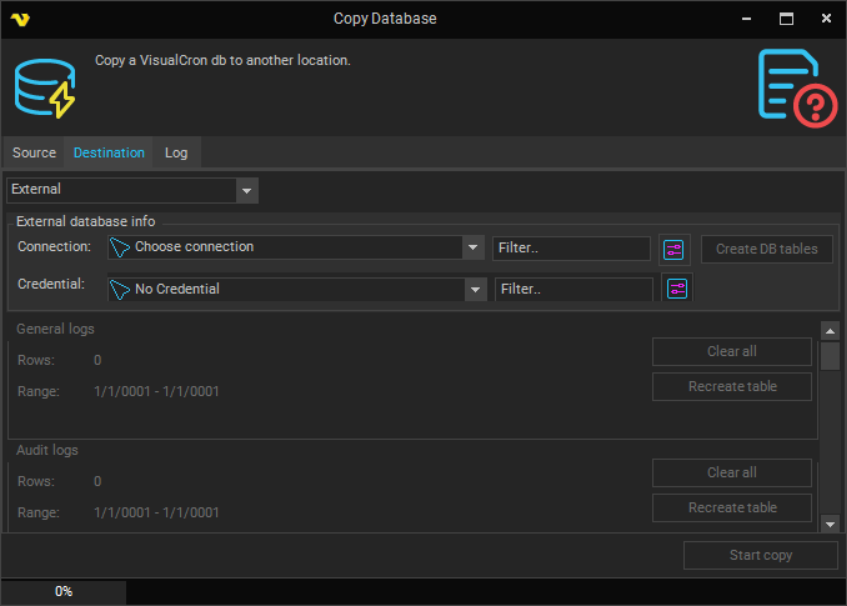The image size is (847, 606).
Task: Click the 0% progress bar
Action: (424, 591)
